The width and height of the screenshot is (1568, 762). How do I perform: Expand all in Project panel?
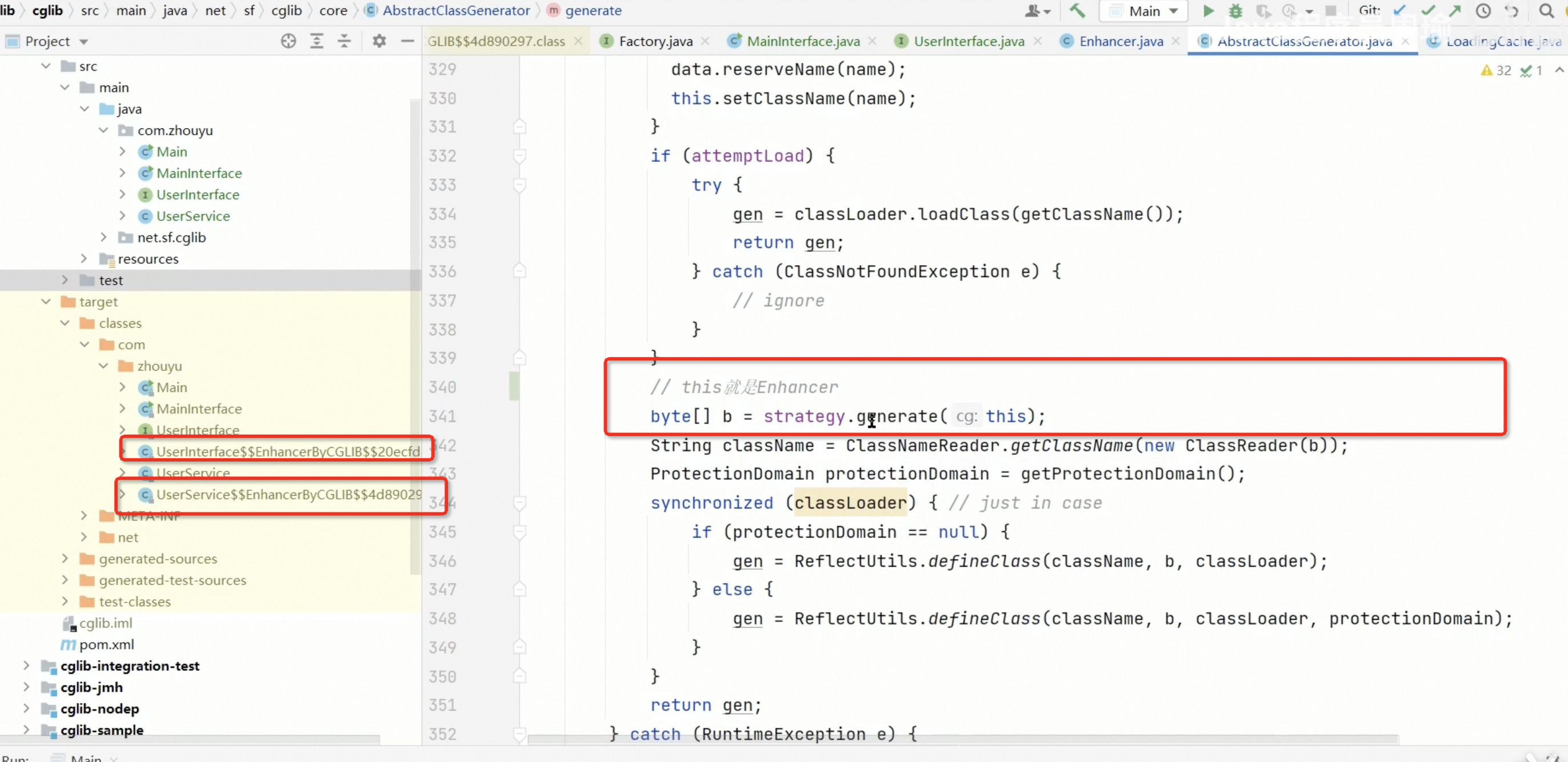317,41
